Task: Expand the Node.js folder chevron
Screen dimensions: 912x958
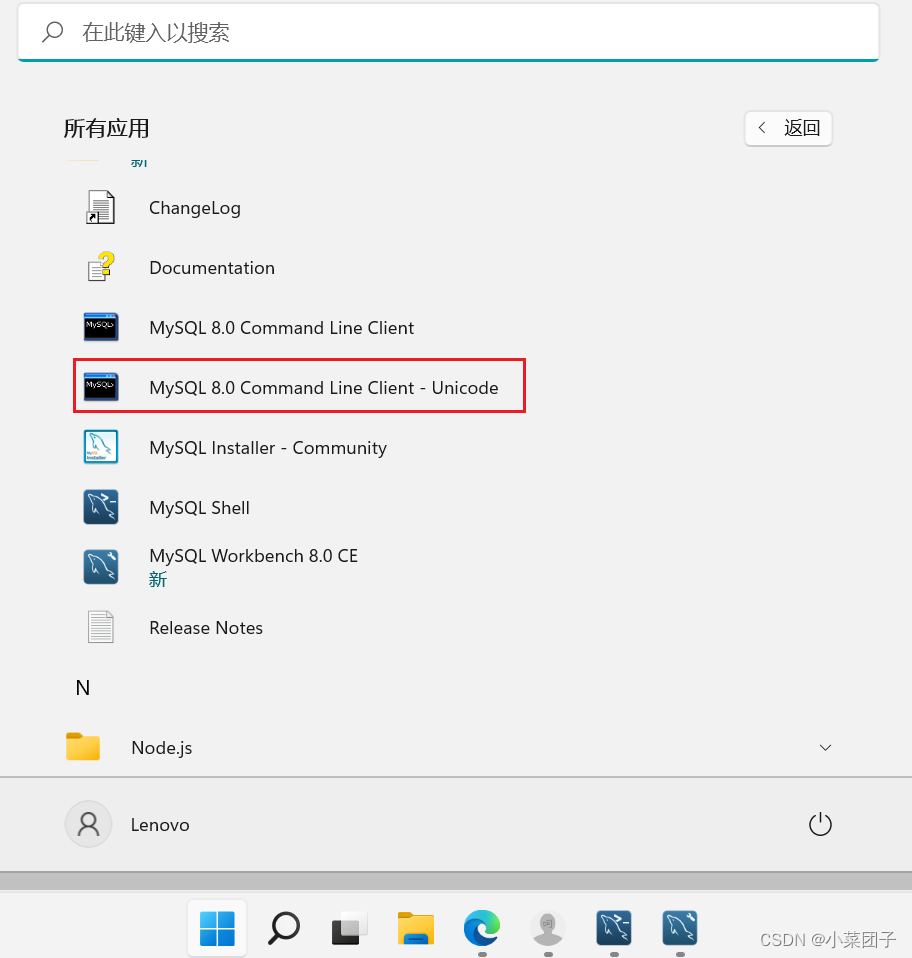Action: coord(825,747)
